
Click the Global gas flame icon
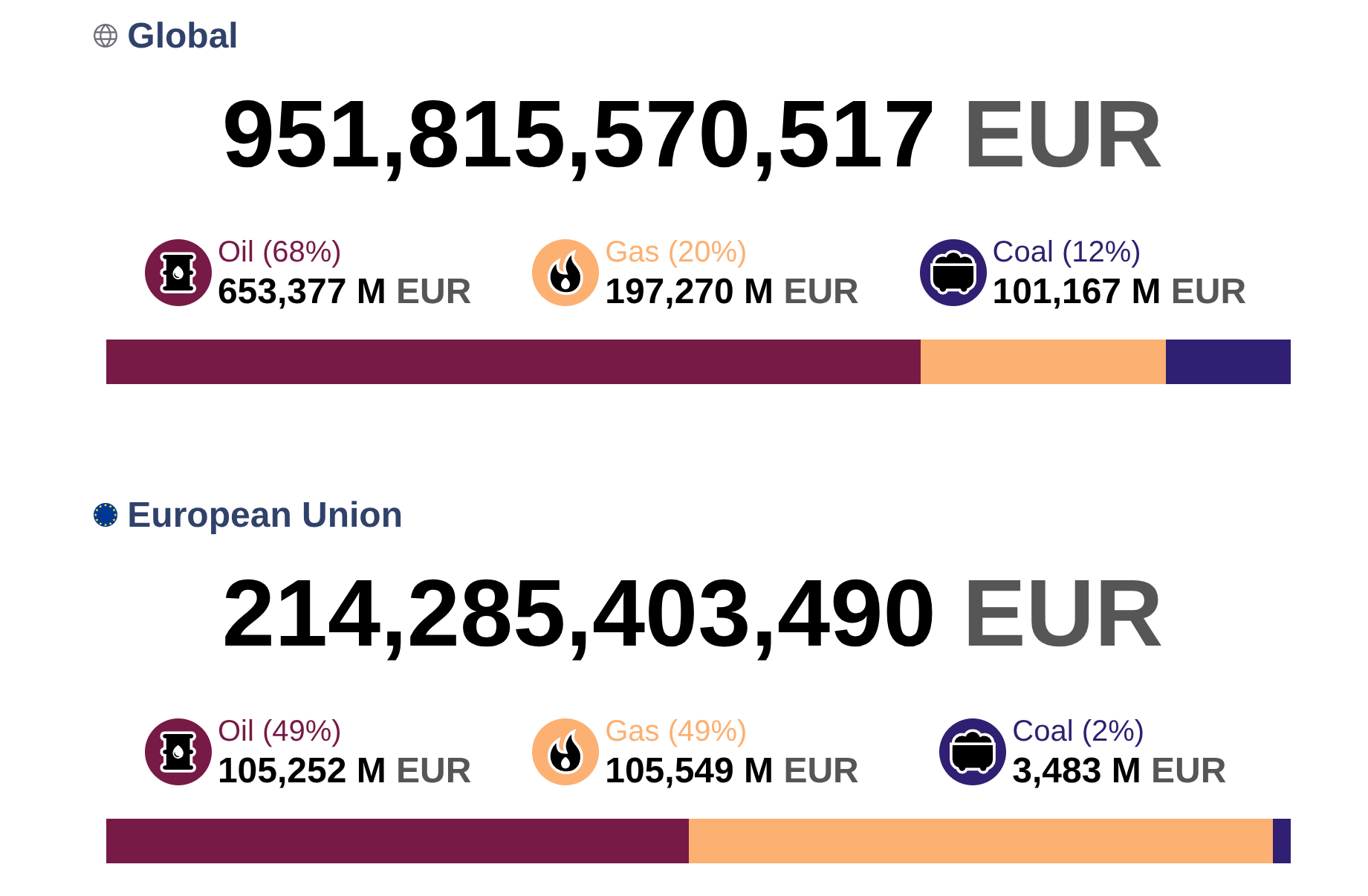(x=565, y=273)
